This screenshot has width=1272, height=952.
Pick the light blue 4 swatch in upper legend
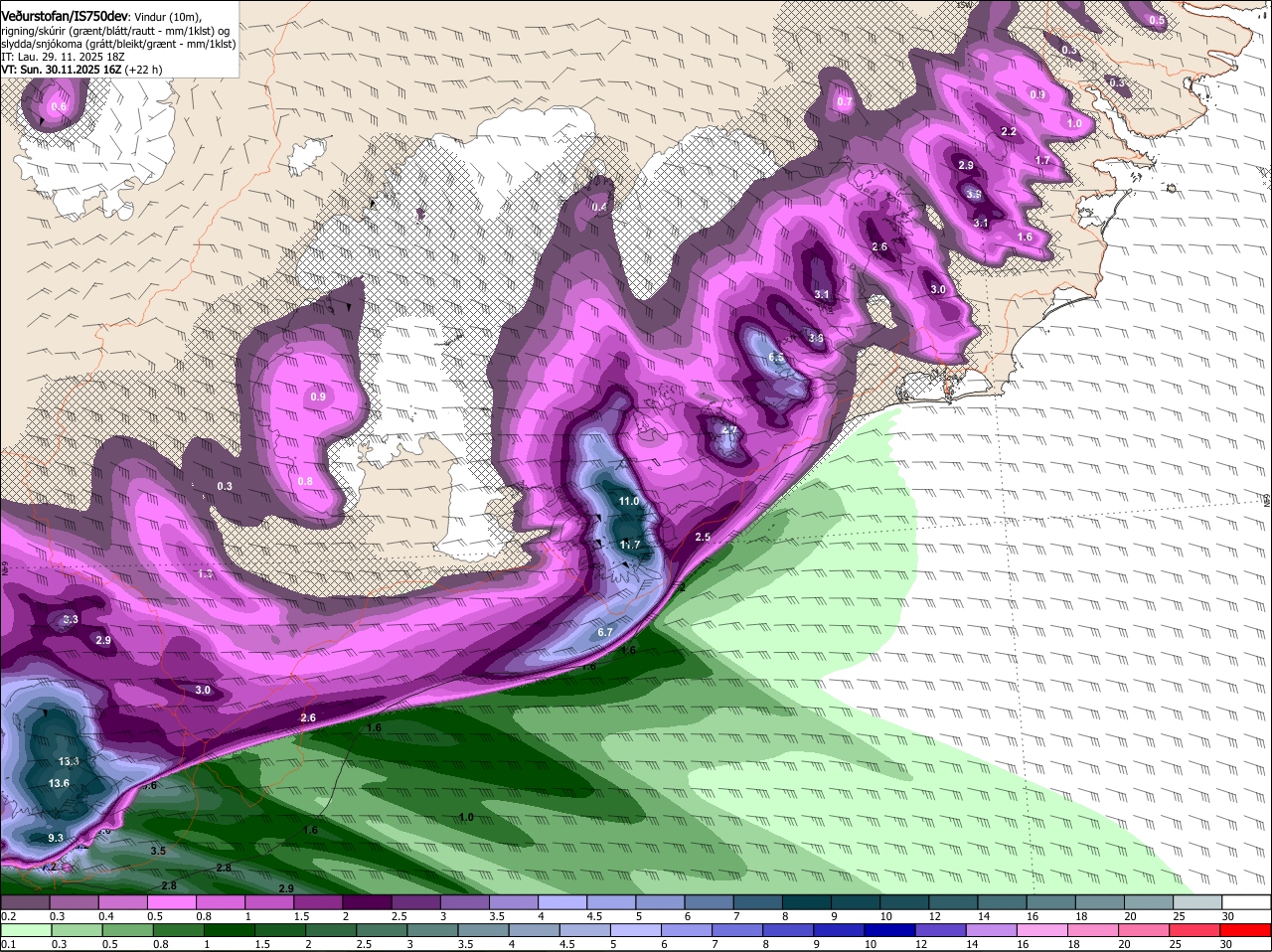[562, 902]
